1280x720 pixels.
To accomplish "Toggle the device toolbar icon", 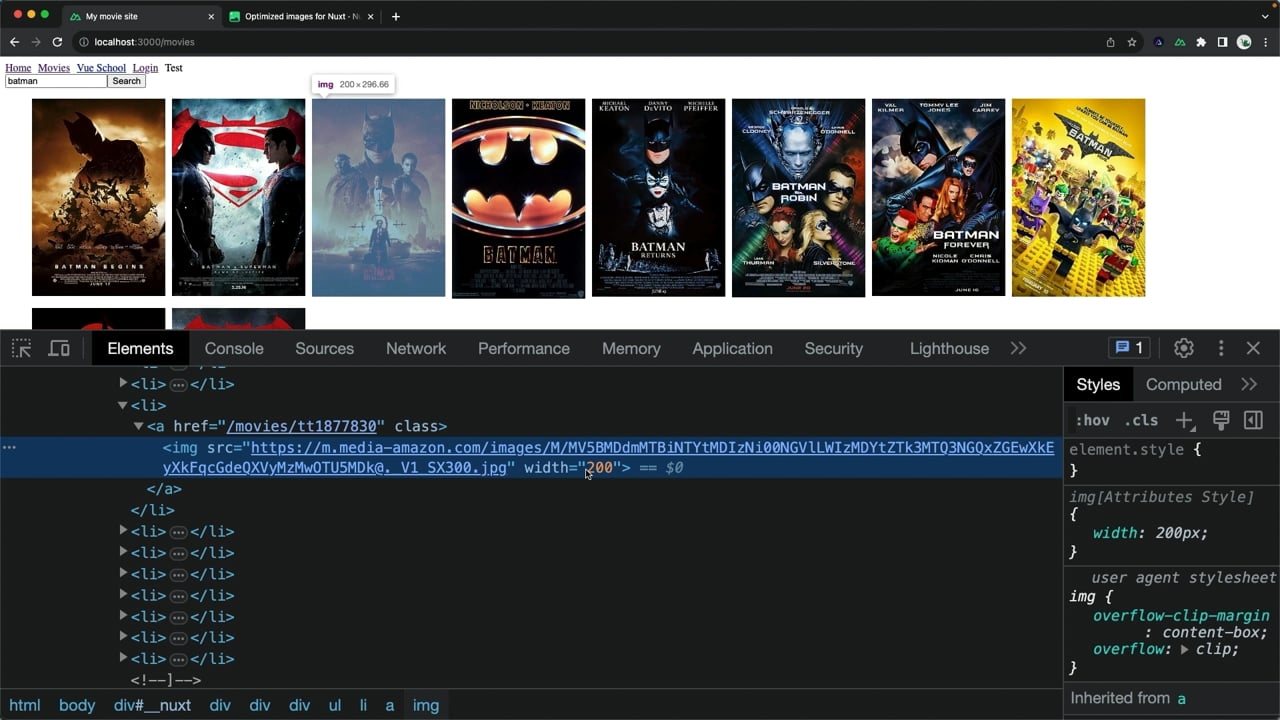I will [59, 348].
